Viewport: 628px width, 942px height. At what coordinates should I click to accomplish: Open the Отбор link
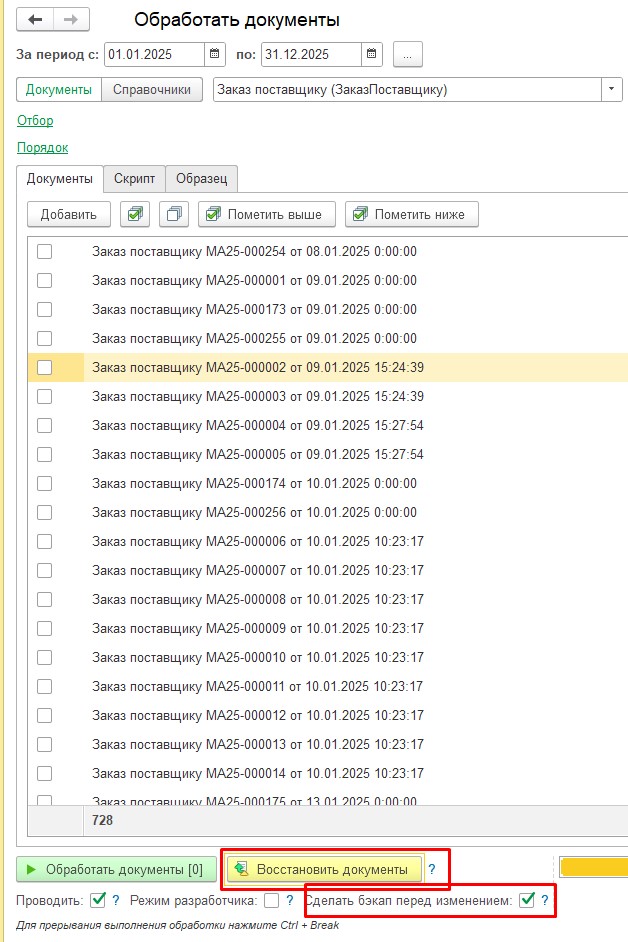coord(35,120)
